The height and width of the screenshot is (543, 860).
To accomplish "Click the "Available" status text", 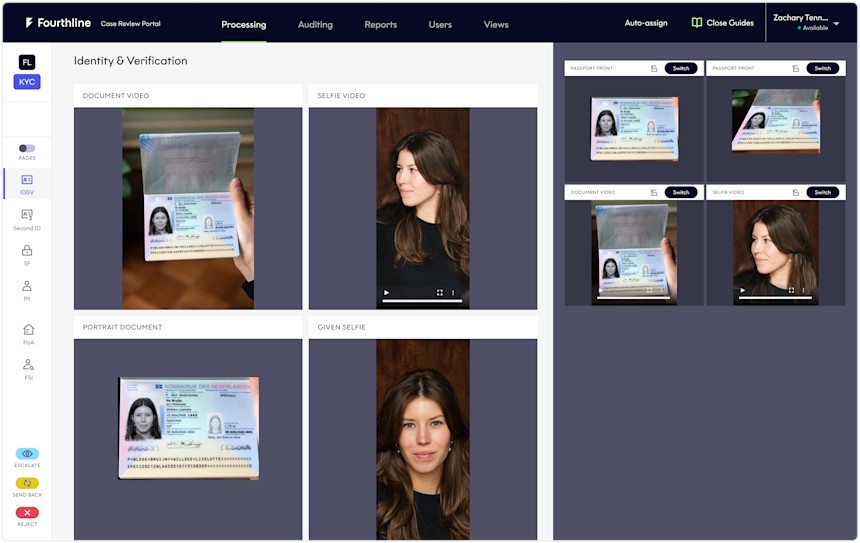I will coord(815,27).
